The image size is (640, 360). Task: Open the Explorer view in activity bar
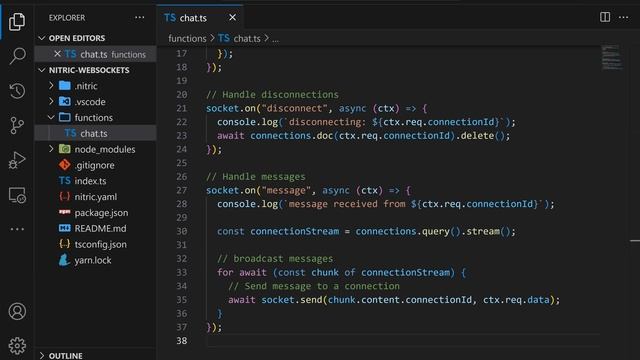(17, 21)
